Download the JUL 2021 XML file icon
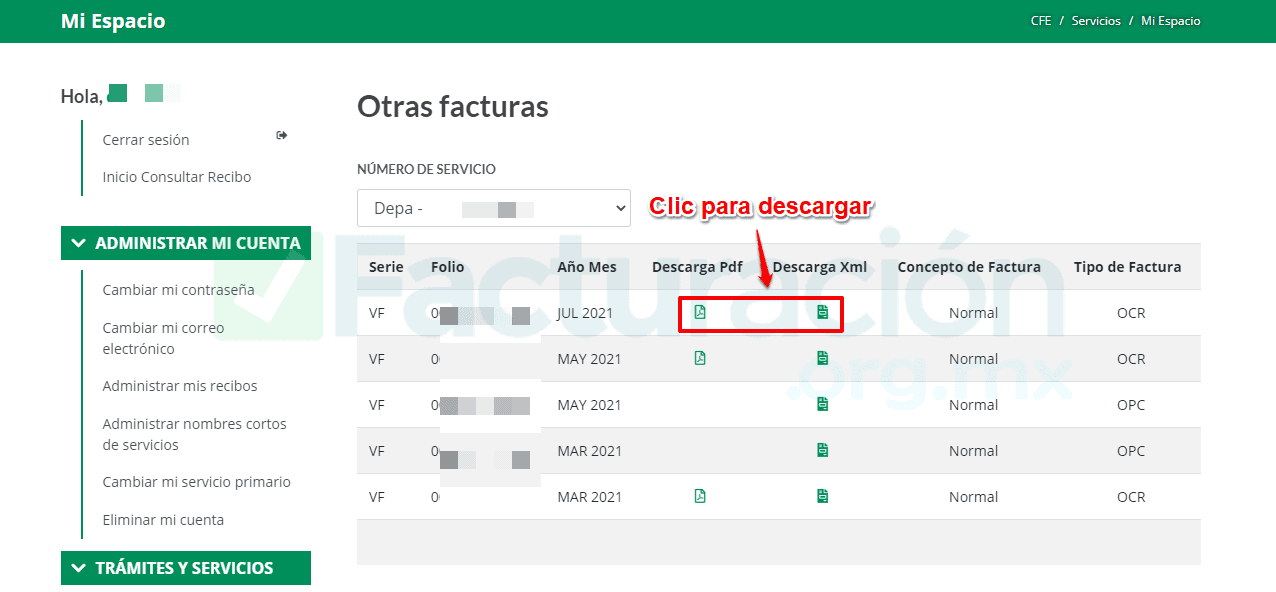The height and width of the screenshot is (592, 1276). tap(822, 313)
